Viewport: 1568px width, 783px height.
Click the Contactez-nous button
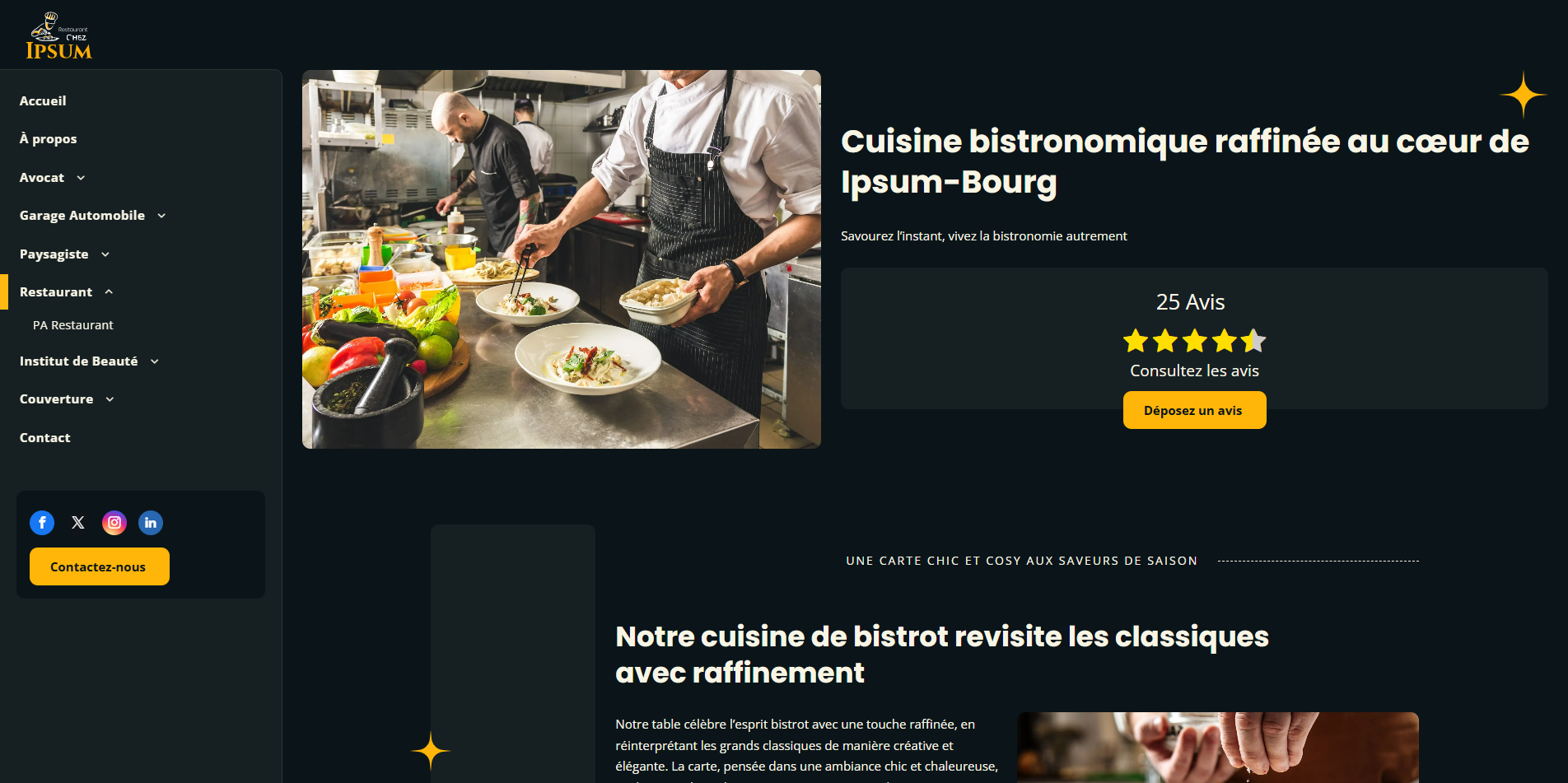(x=100, y=566)
